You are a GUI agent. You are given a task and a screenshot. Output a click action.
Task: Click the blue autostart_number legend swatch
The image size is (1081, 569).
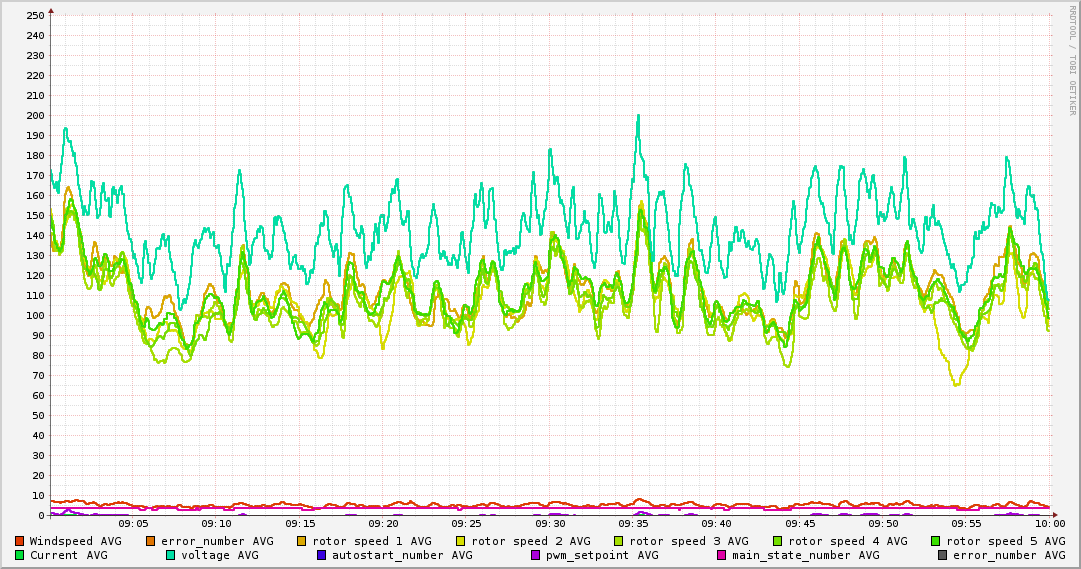(322, 555)
